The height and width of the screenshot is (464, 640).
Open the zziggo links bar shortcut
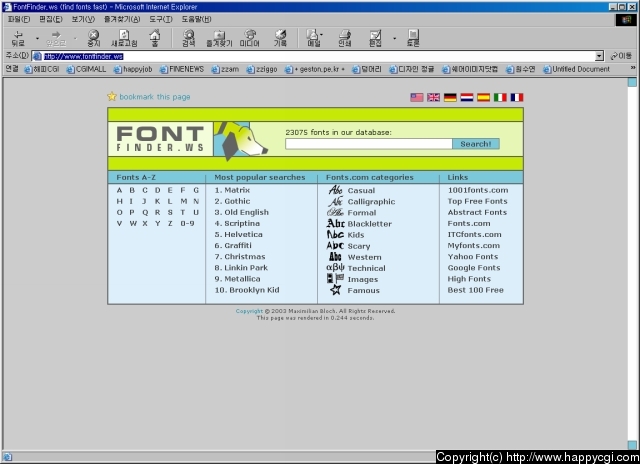click(x=262, y=69)
